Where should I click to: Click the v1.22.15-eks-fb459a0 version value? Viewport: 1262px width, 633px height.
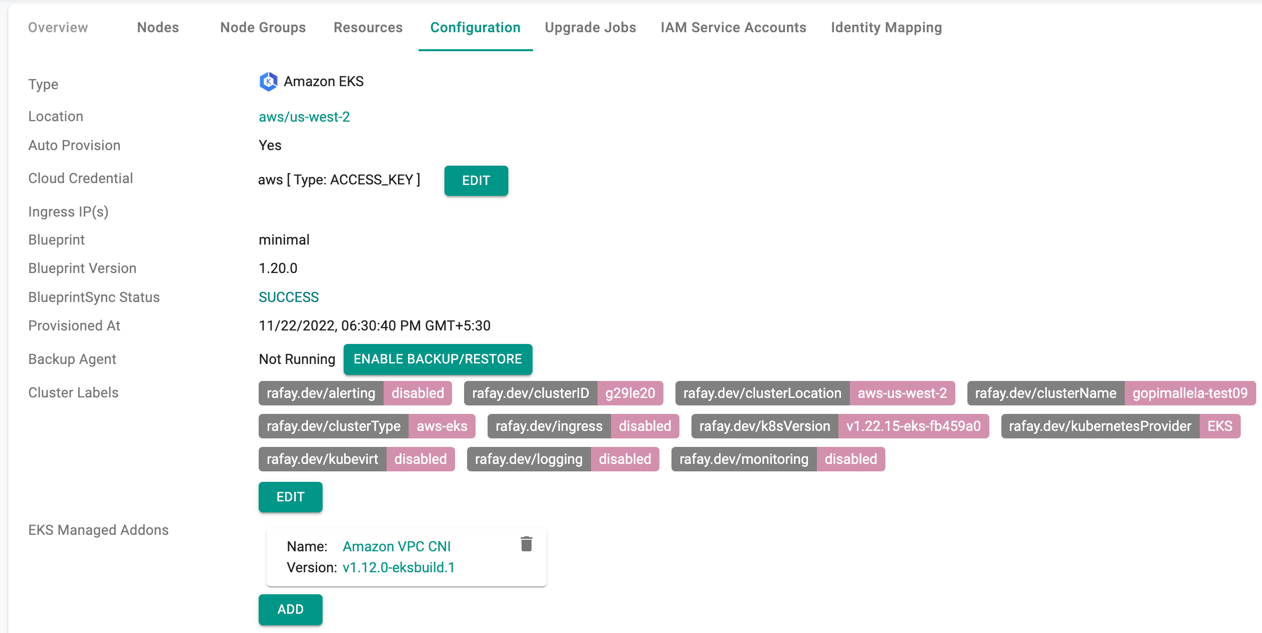(913, 426)
